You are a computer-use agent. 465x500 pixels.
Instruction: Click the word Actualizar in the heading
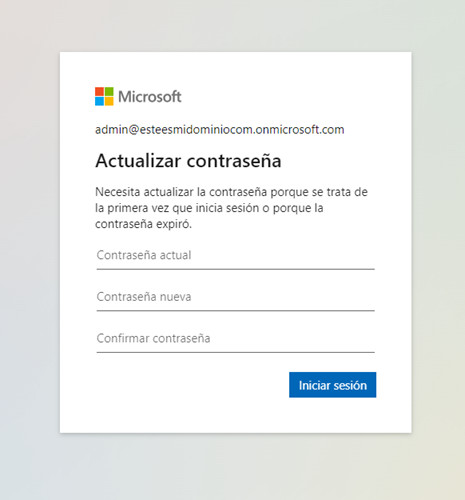138,161
